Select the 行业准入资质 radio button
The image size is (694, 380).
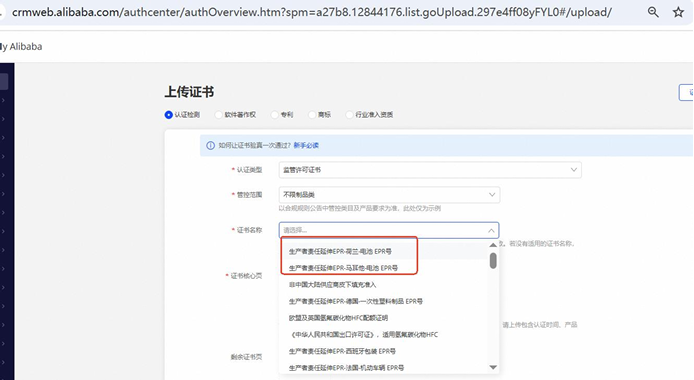coord(349,115)
